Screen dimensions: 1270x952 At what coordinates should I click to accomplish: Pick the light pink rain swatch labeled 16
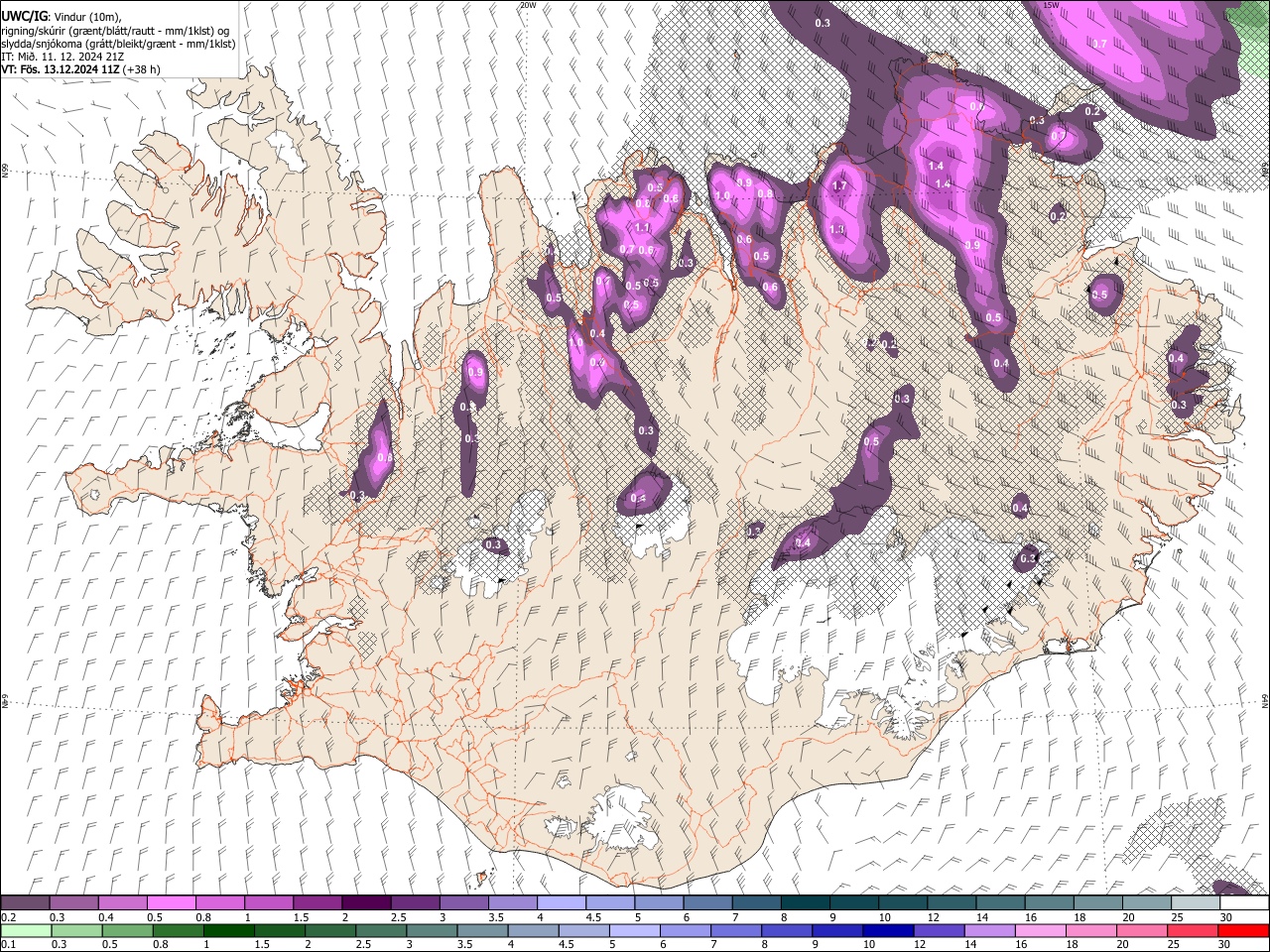tap(1040, 930)
